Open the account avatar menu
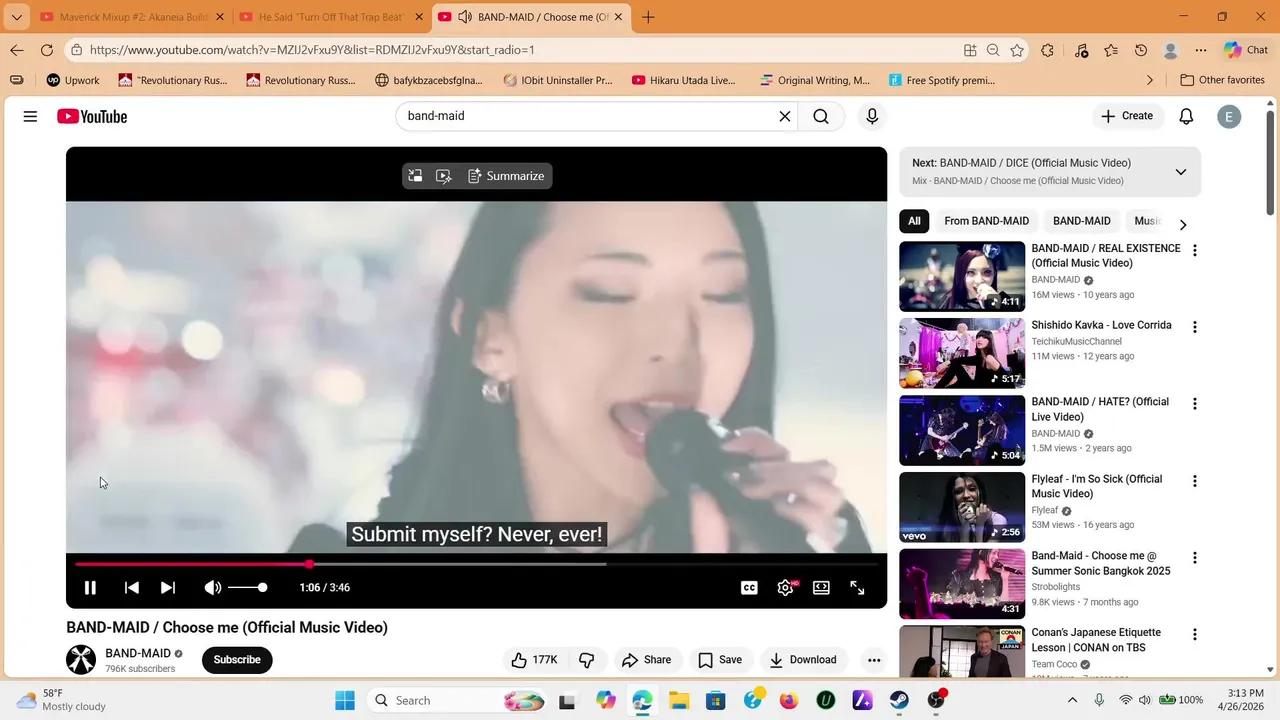The image size is (1280, 720). click(x=1229, y=116)
